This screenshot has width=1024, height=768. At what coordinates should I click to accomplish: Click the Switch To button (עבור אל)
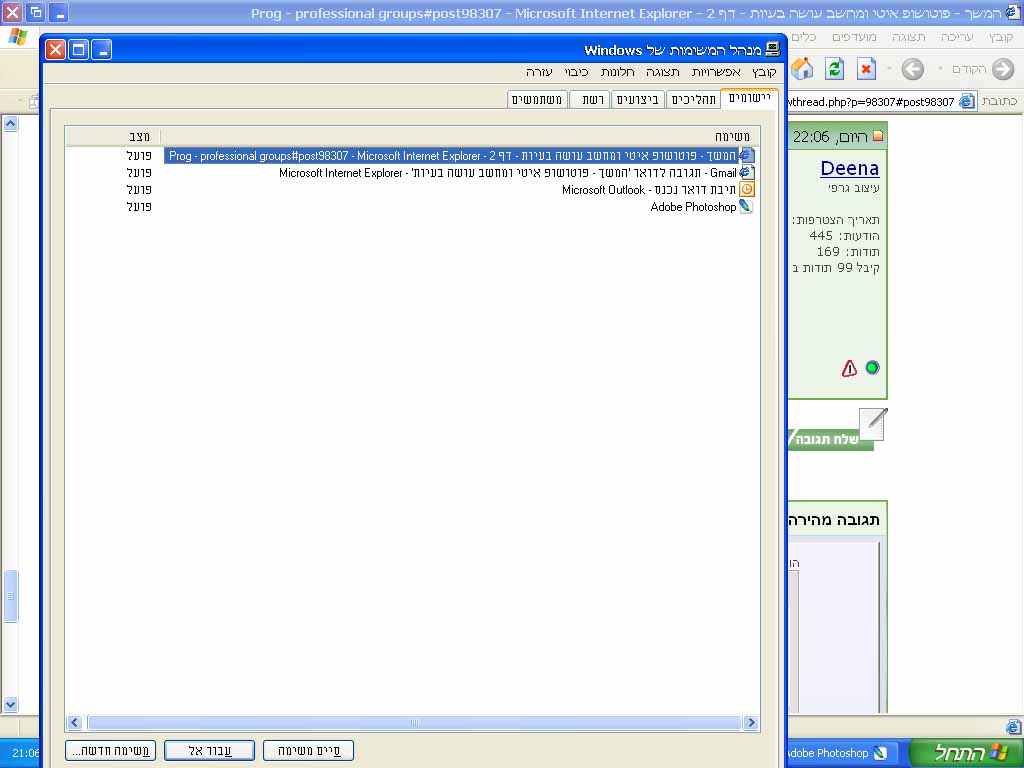click(x=209, y=750)
